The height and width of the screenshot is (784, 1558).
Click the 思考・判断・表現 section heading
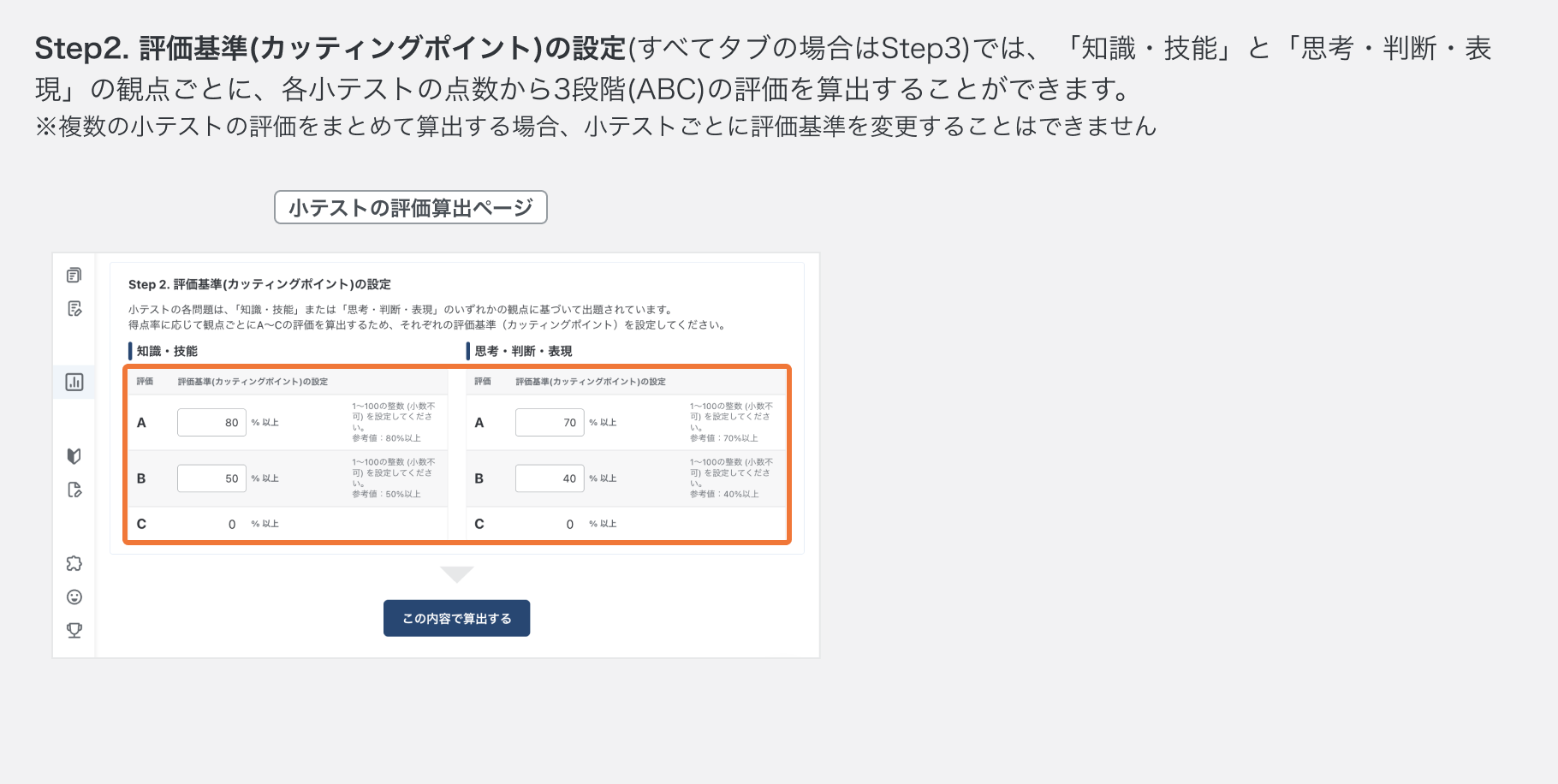coord(523,351)
